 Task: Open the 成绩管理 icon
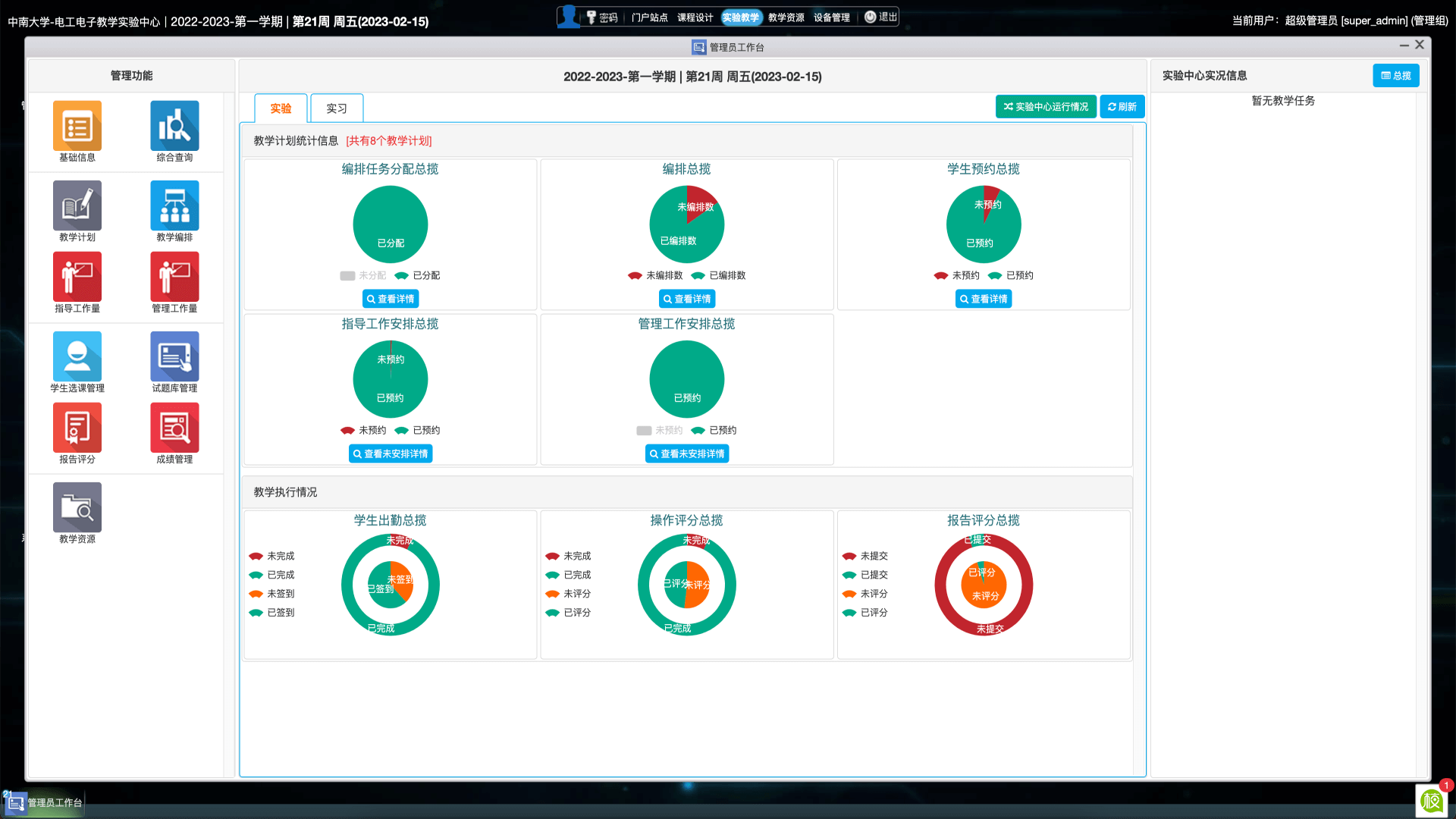click(x=174, y=428)
